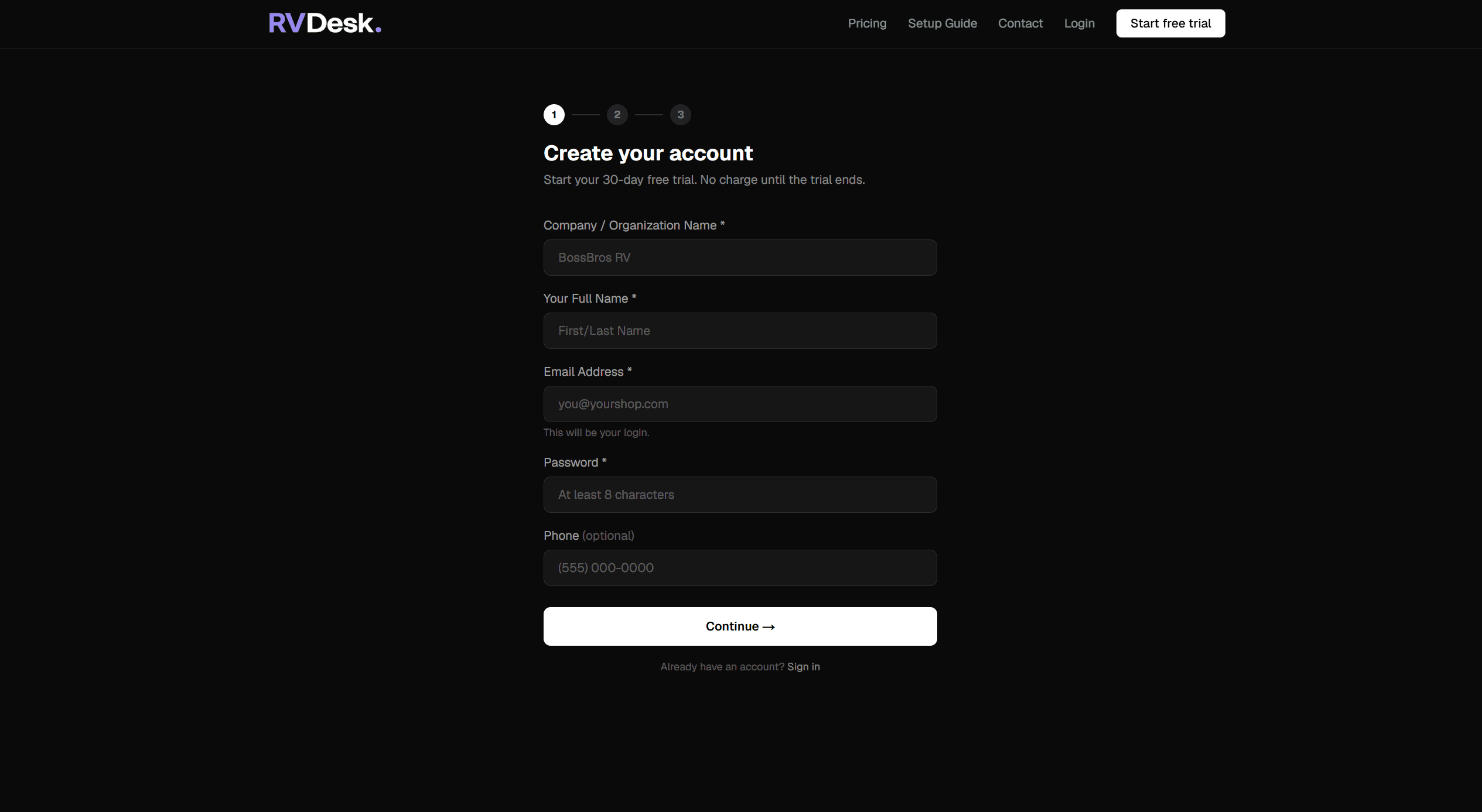This screenshot has width=1482, height=812.
Task: Select step 2 indicator circle
Action: (617, 115)
